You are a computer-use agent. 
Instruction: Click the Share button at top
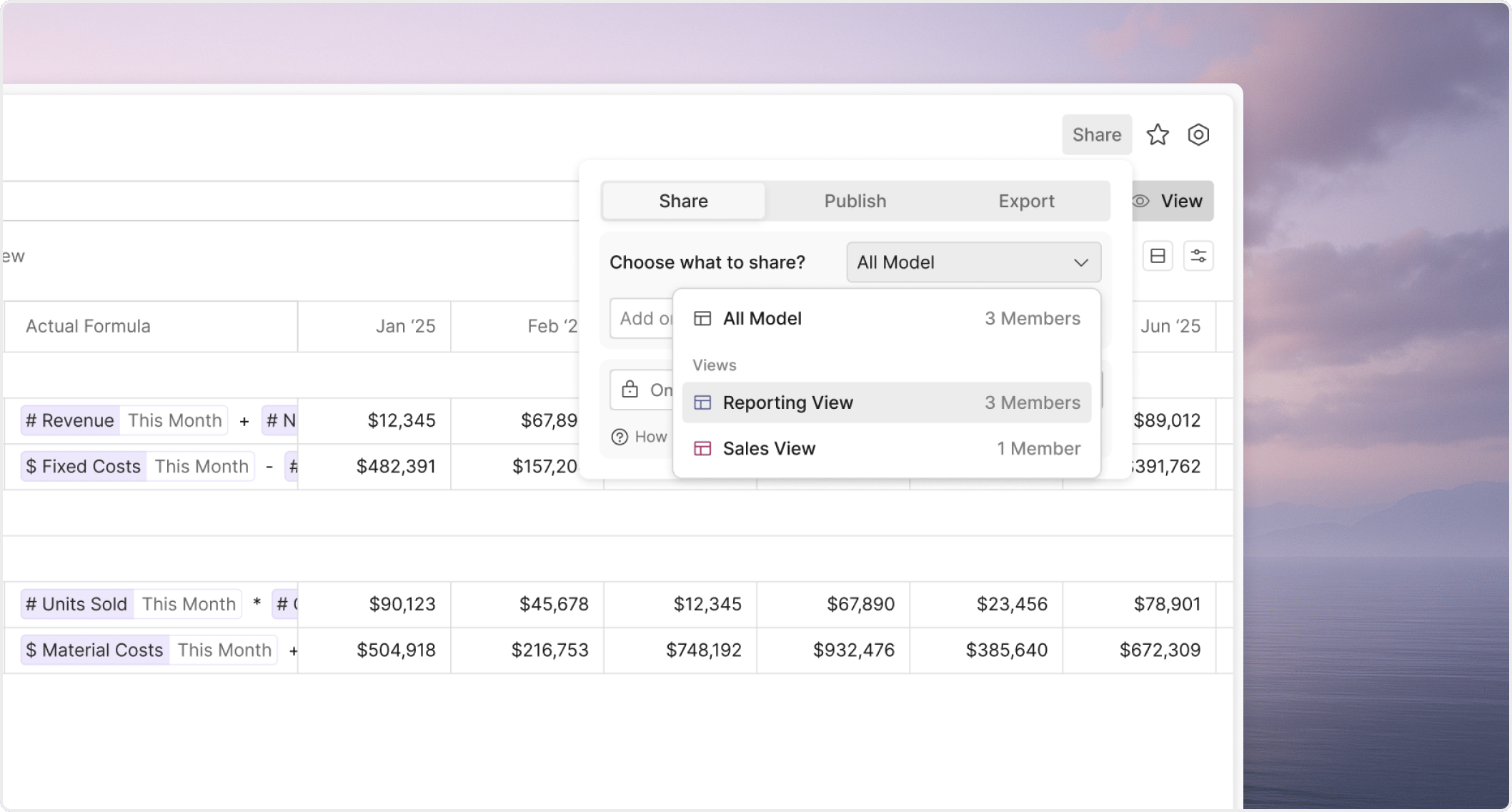1097,134
